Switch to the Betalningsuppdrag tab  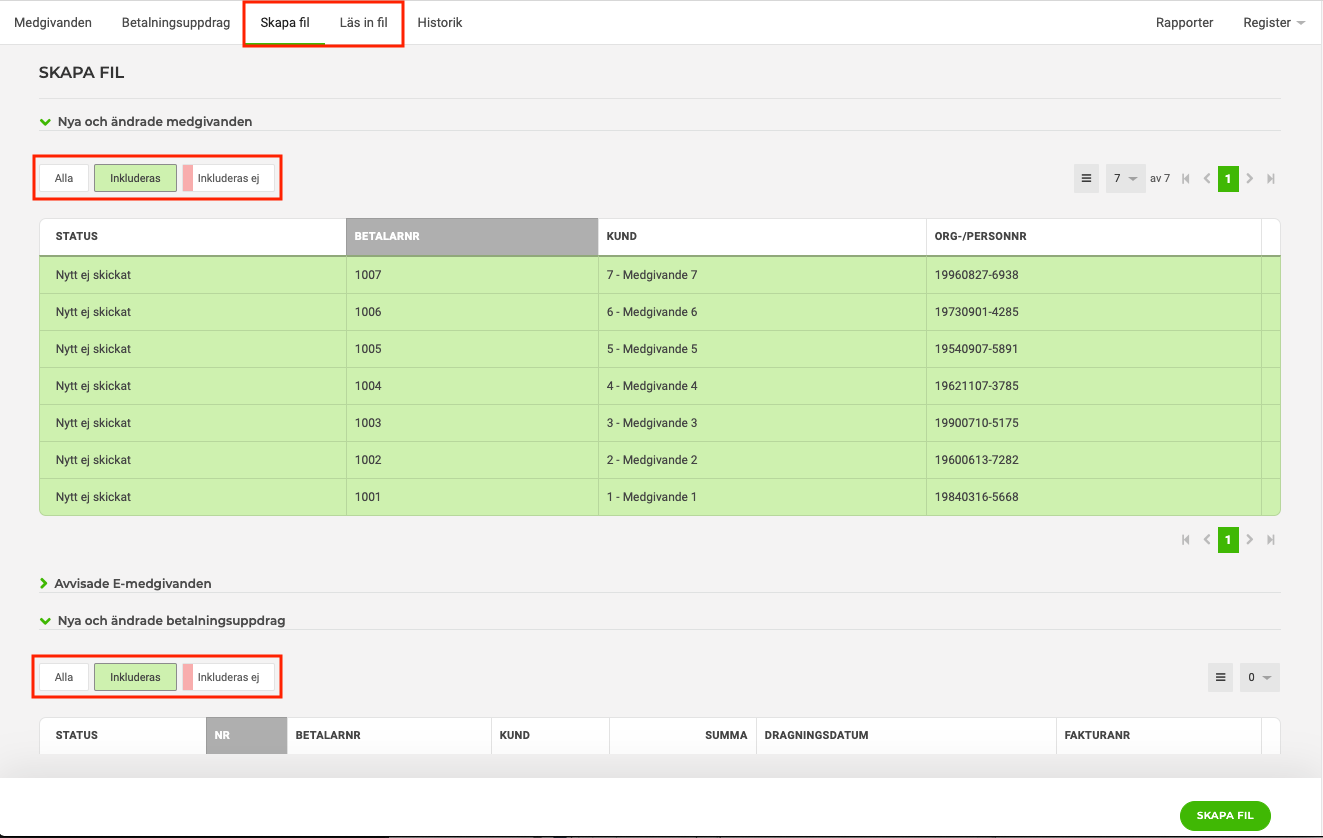175,22
